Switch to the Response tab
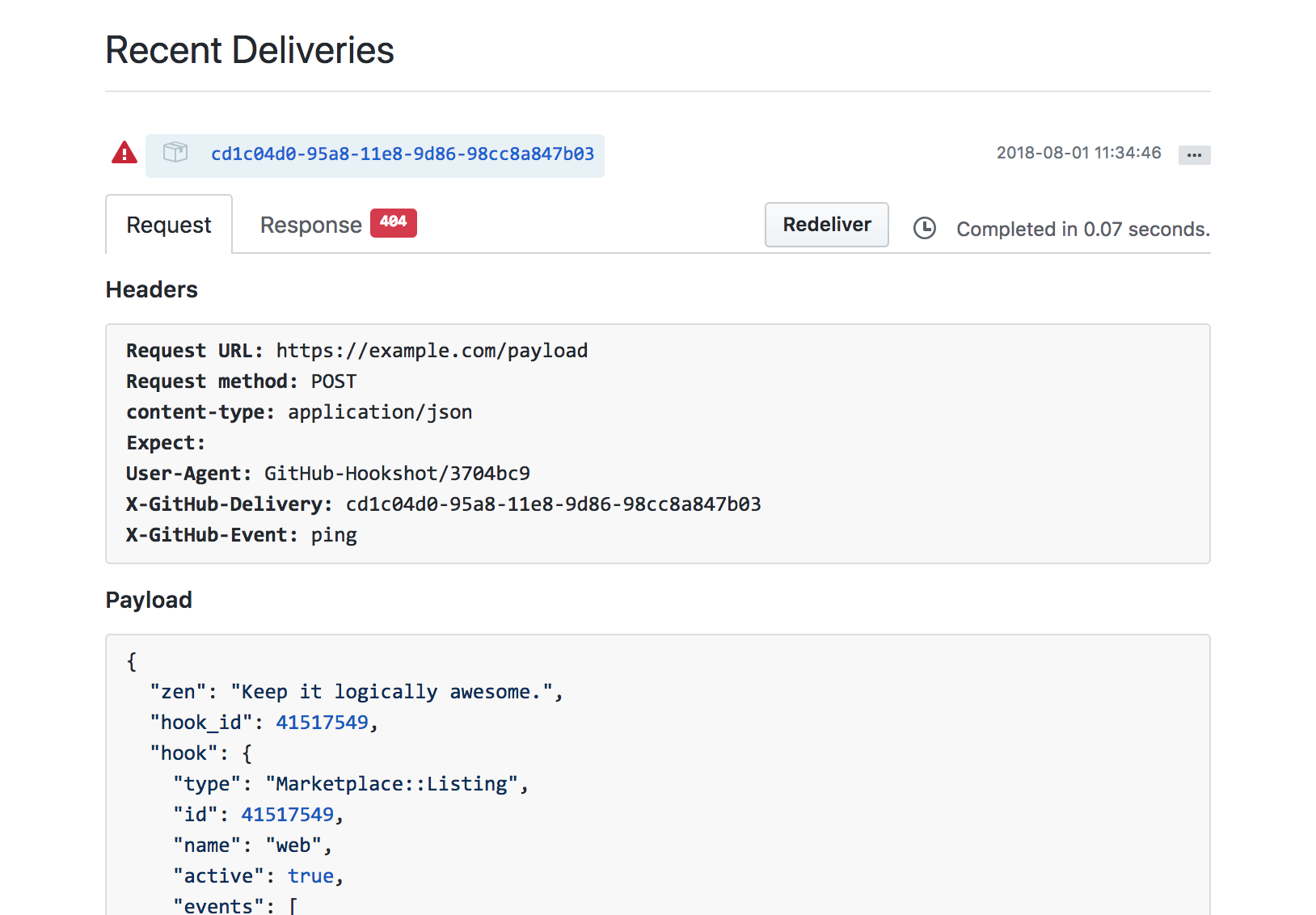 pos(311,224)
